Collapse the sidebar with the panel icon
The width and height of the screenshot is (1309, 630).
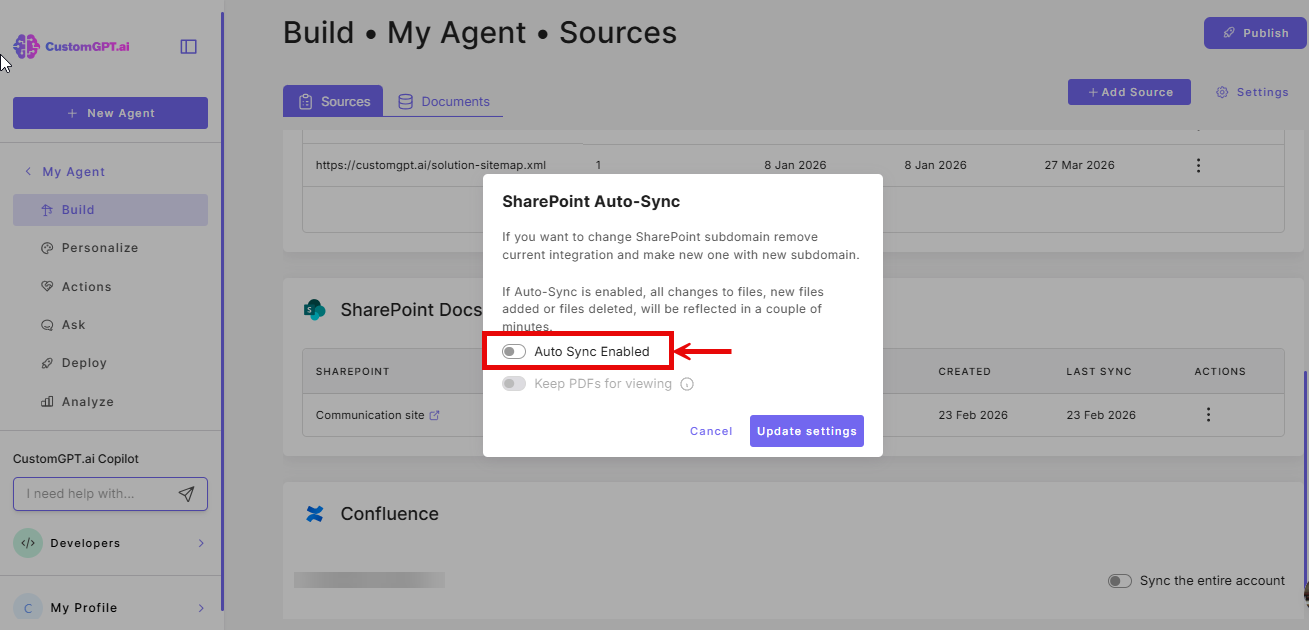[x=188, y=46]
